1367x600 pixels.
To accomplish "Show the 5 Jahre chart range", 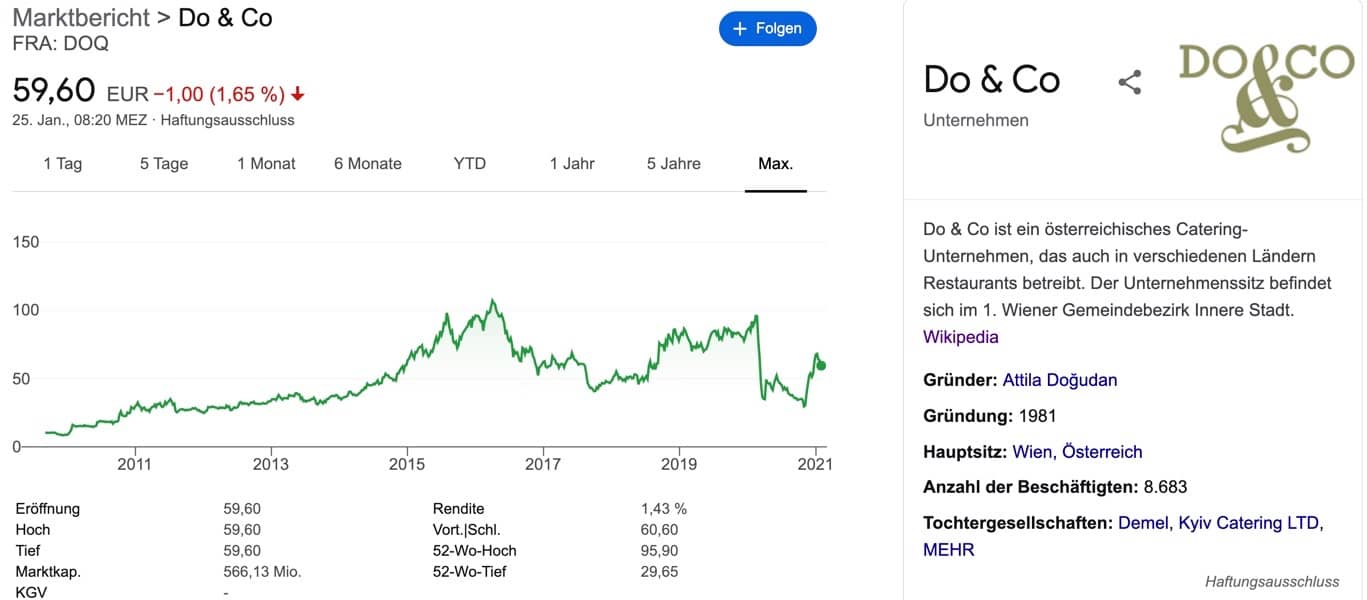I will click(674, 164).
